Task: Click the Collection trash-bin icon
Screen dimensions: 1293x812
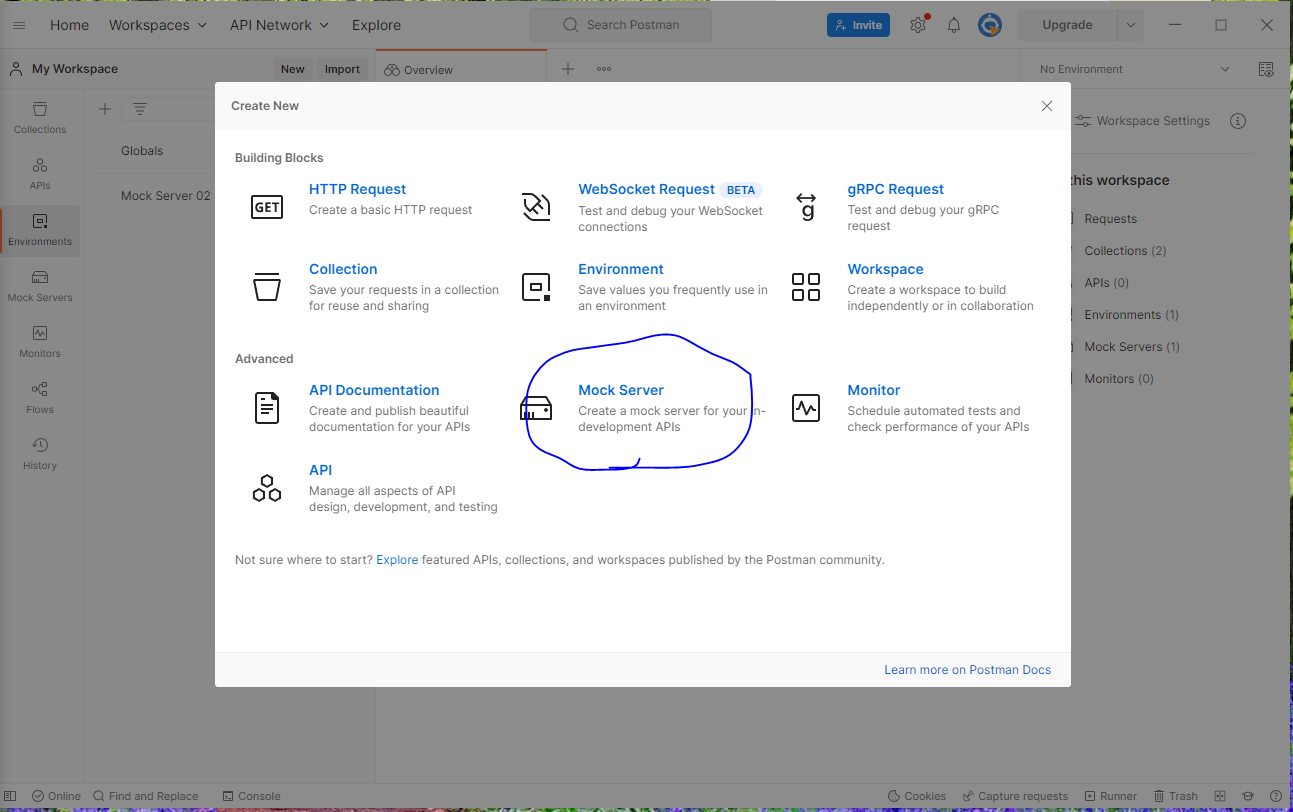Action: pyautogui.click(x=267, y=287)
